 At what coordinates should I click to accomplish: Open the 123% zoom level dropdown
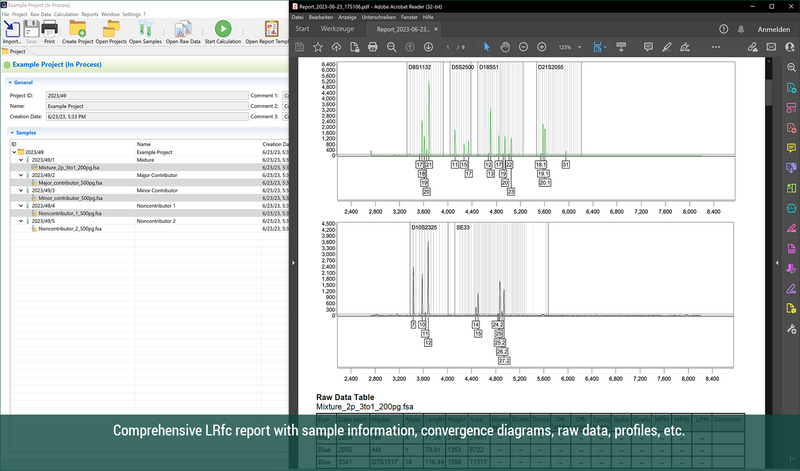click(x=579, y=47)
